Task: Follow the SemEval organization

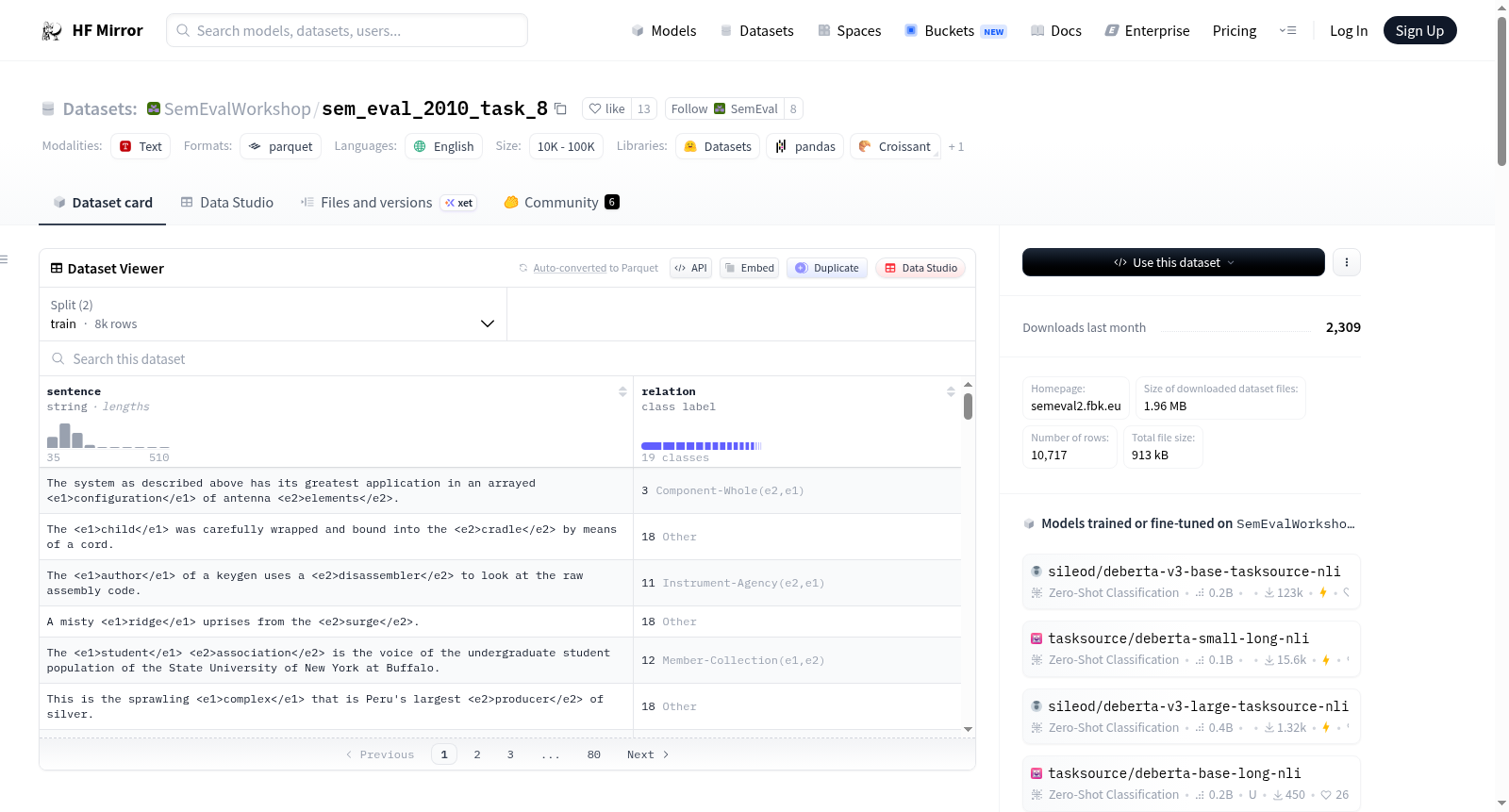Action: (724, 108)
